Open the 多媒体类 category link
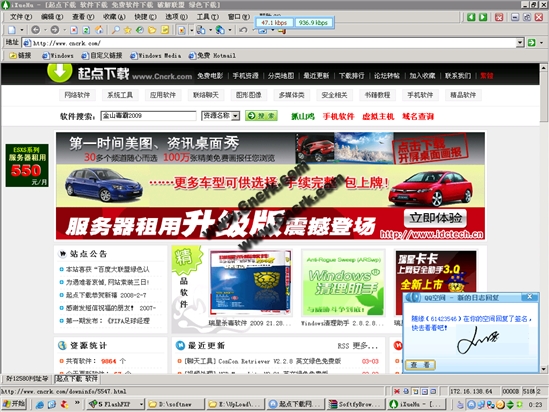The image size is (549, 412). tap(291, 95)
